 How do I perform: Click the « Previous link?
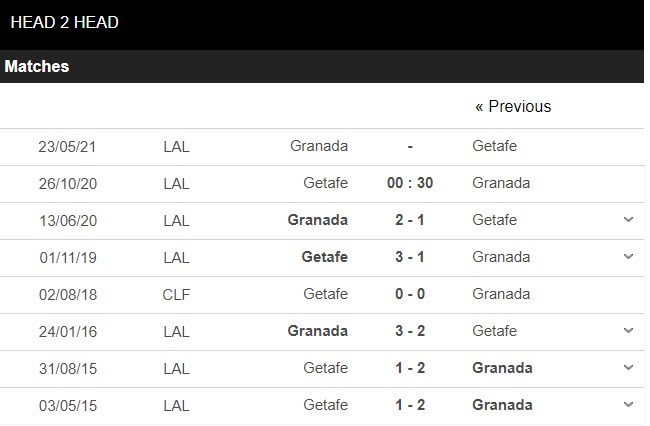coord(513,106)
